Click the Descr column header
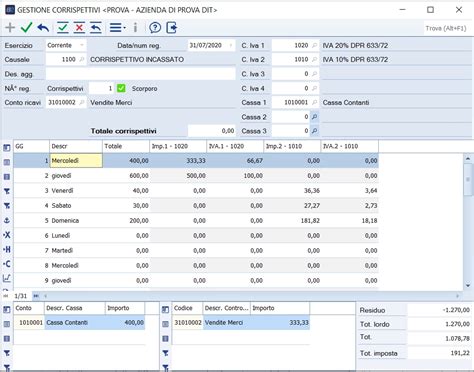Viewport: 474px width, 372px height. point(76,146)
